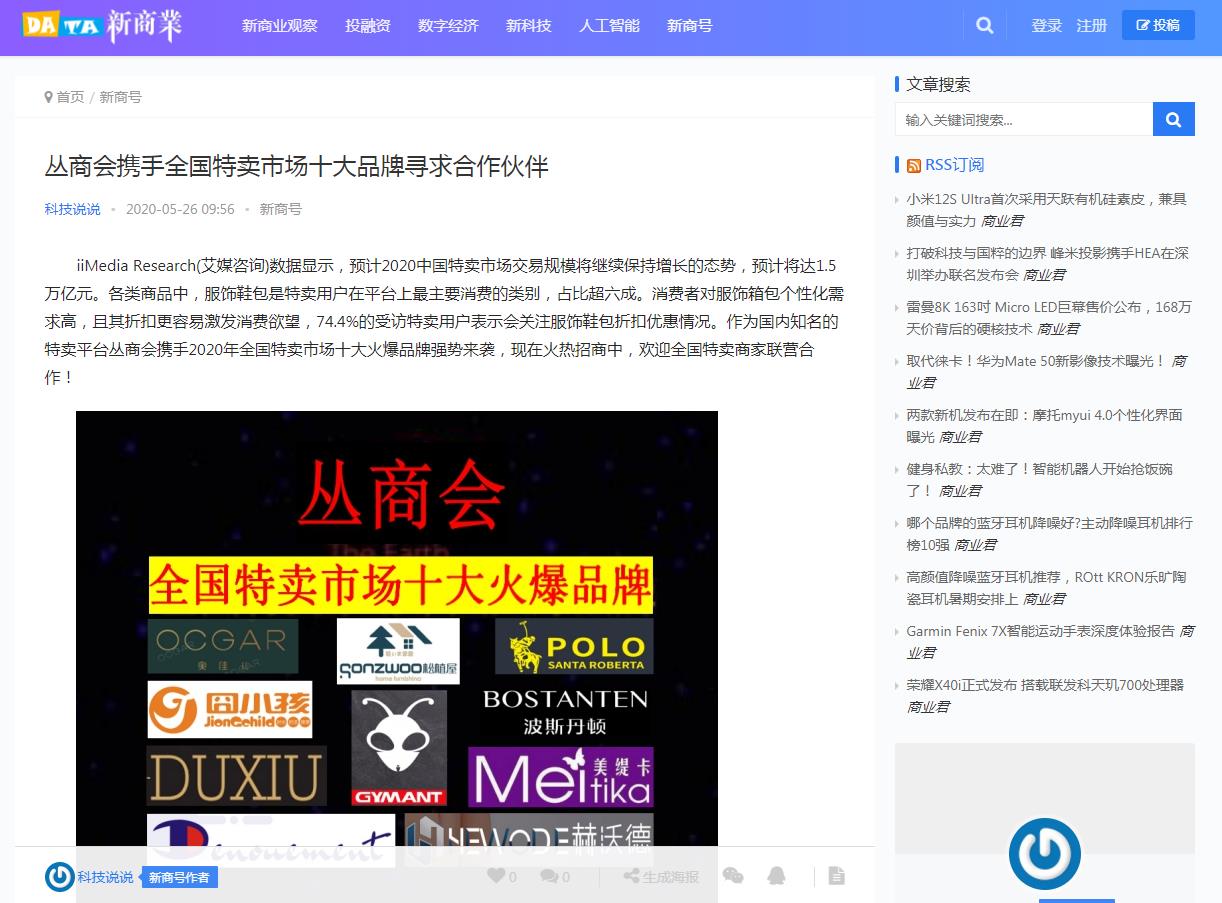Open the 新科技 menu item
The width and height of the screenshot is (1222, 903).
[529, 26]
